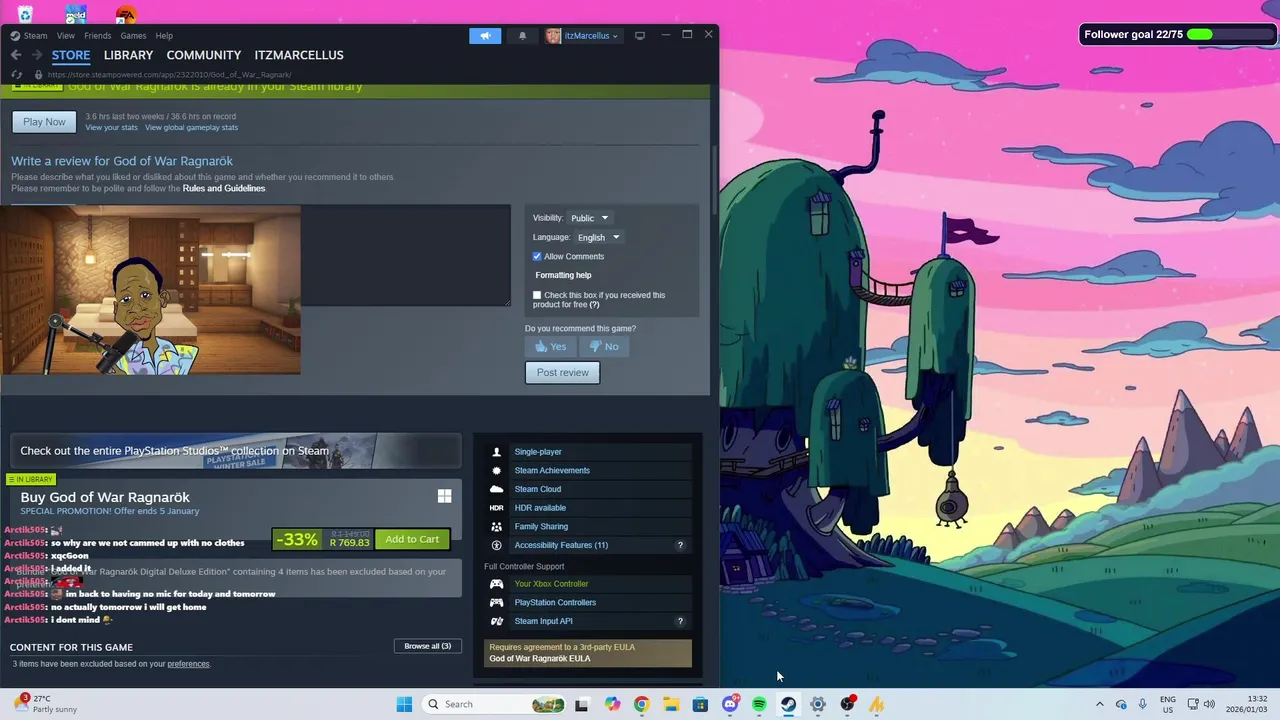Open the preferences link under content
1280x720 pixels.
(x=188, y=664)
